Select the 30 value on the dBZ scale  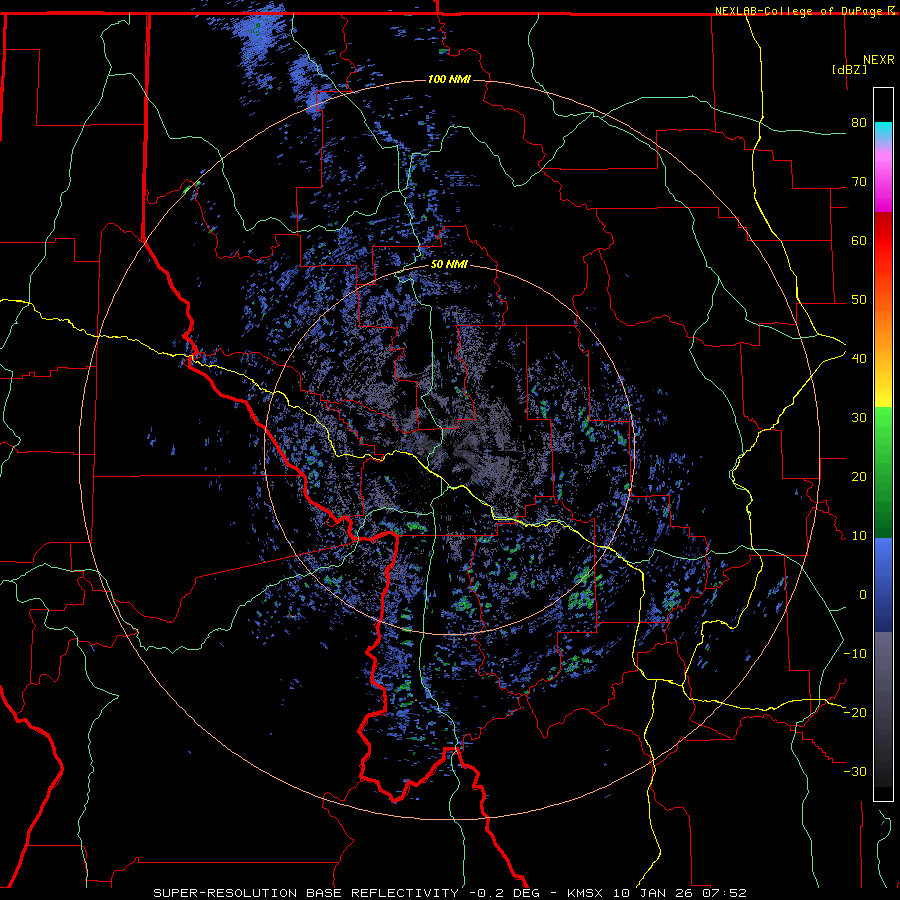click(x=859, y=418)
